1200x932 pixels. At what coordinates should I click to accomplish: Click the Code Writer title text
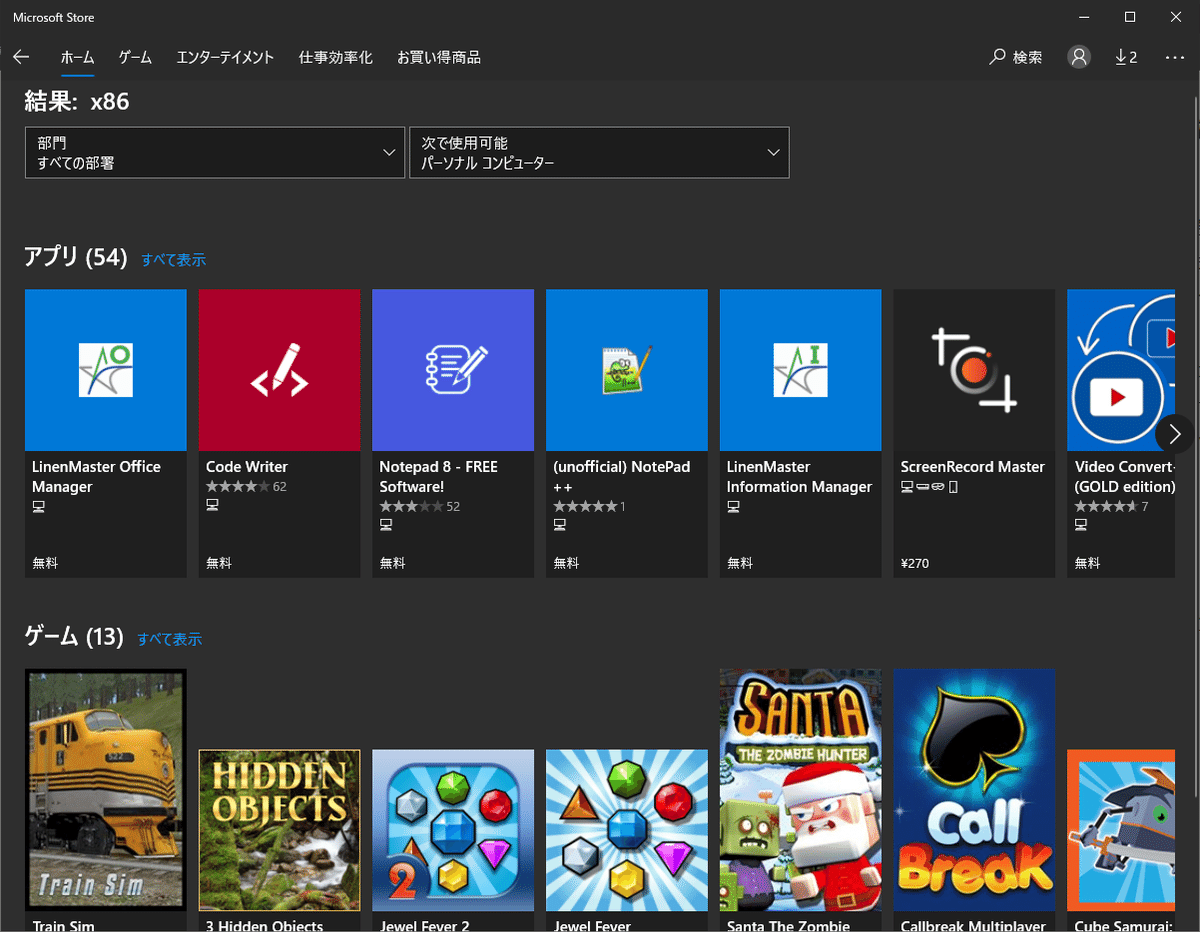tap(247, 467)
